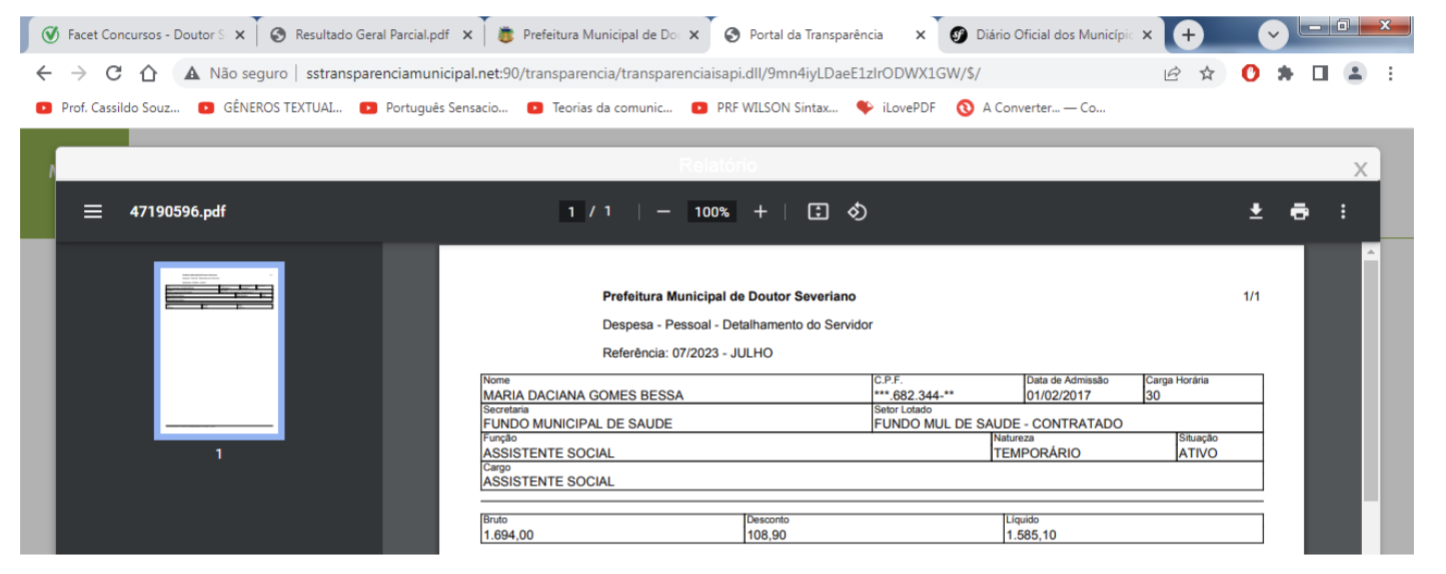Expand the tab search dropdown

tap(1272, 35)
